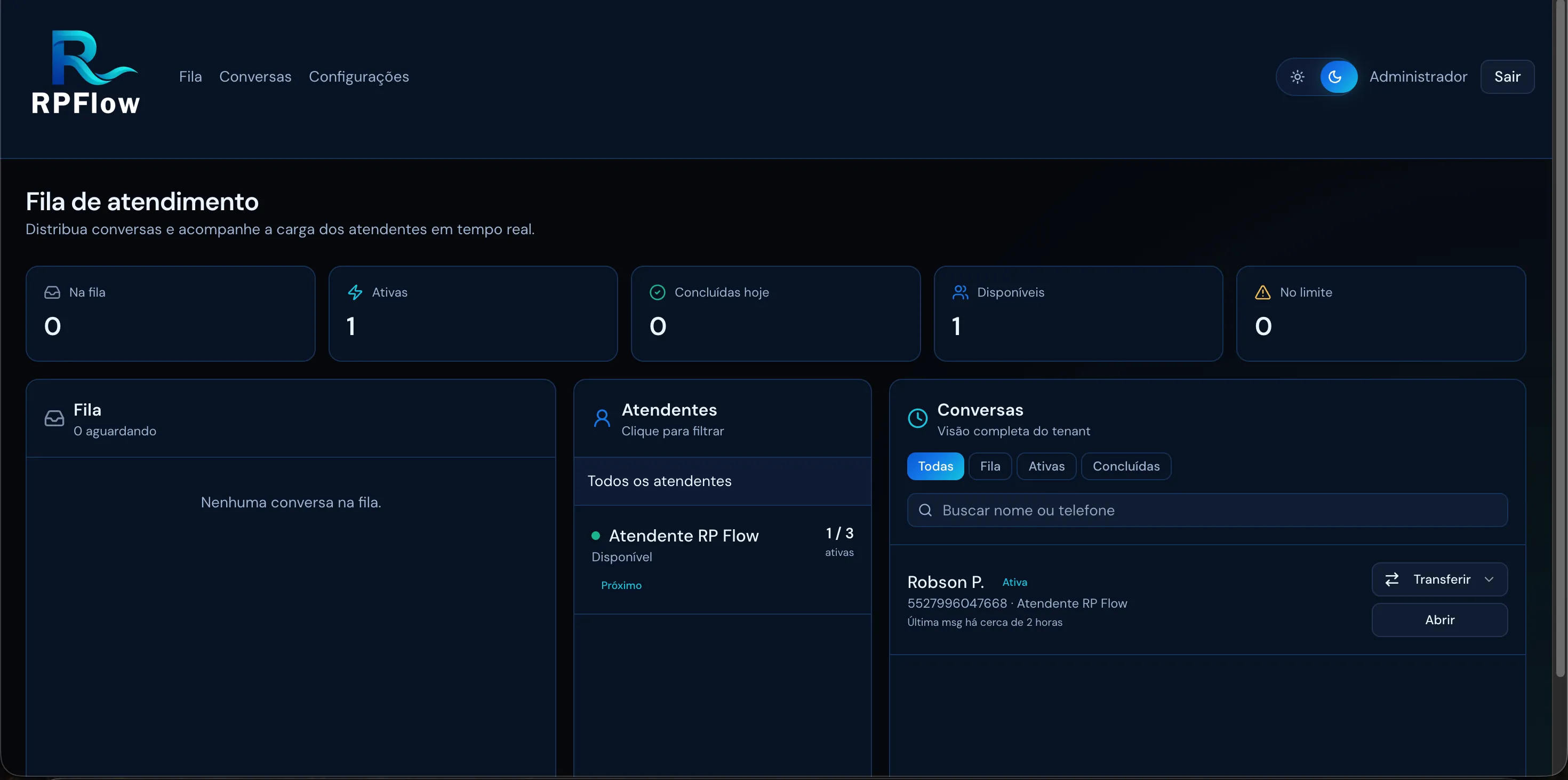1568x780 pixels.
Task: Click the Disponíveis stat card value
Action: (x=956, y=327)
